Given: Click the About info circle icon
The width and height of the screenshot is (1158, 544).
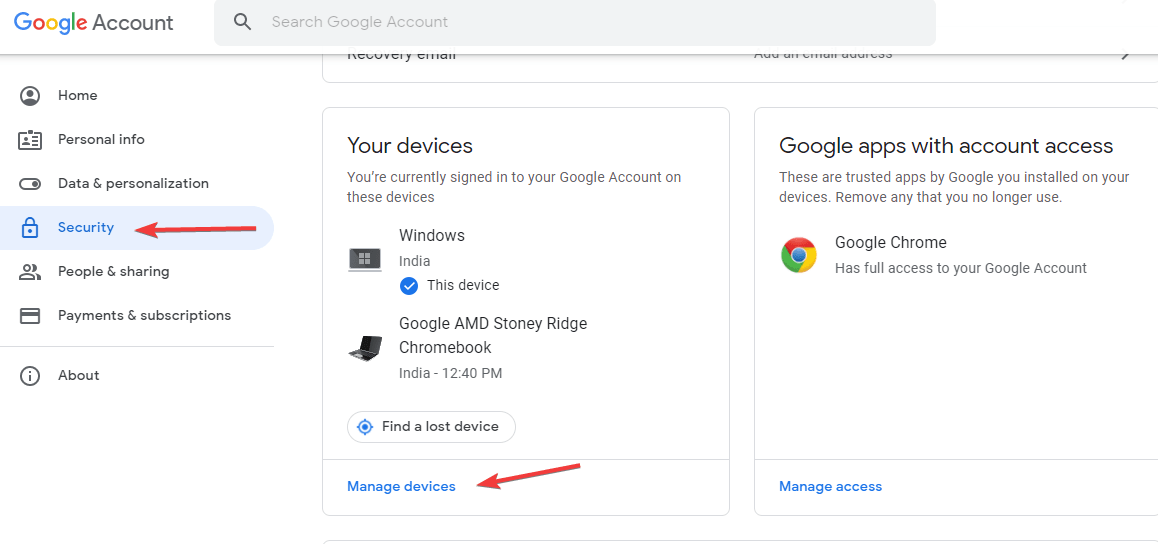Looking at the screenshot, I should click(x=30, y=376).
